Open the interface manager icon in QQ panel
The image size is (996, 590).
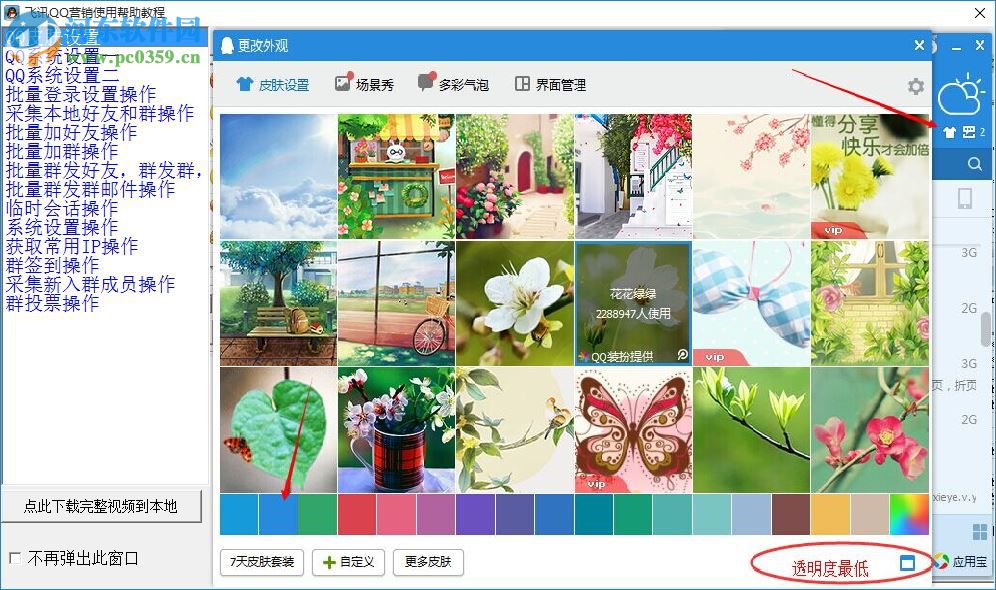click(969, 132)
